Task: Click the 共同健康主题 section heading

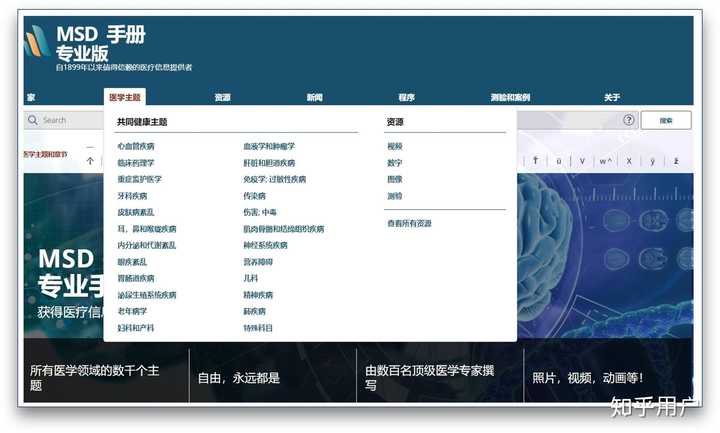Action: (142, 122)
